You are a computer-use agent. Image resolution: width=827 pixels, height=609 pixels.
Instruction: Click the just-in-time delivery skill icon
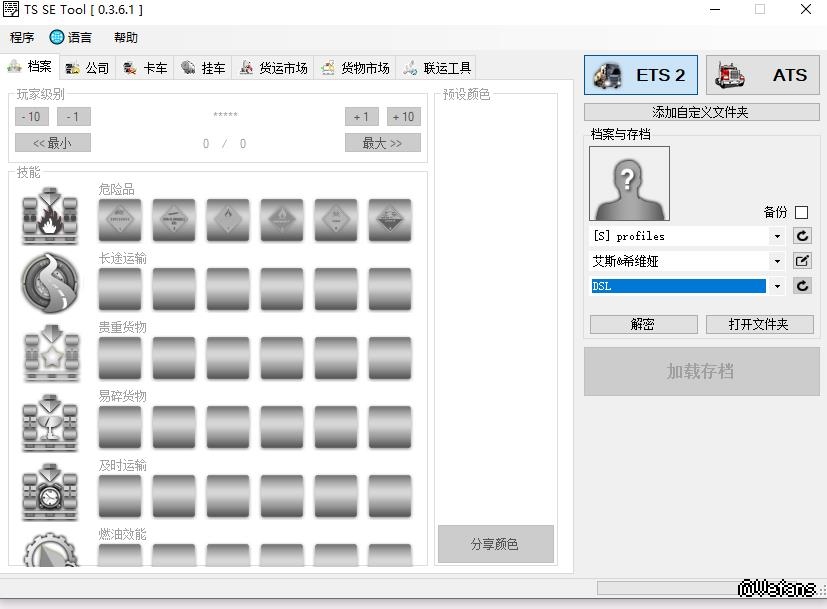coord(49,491)
